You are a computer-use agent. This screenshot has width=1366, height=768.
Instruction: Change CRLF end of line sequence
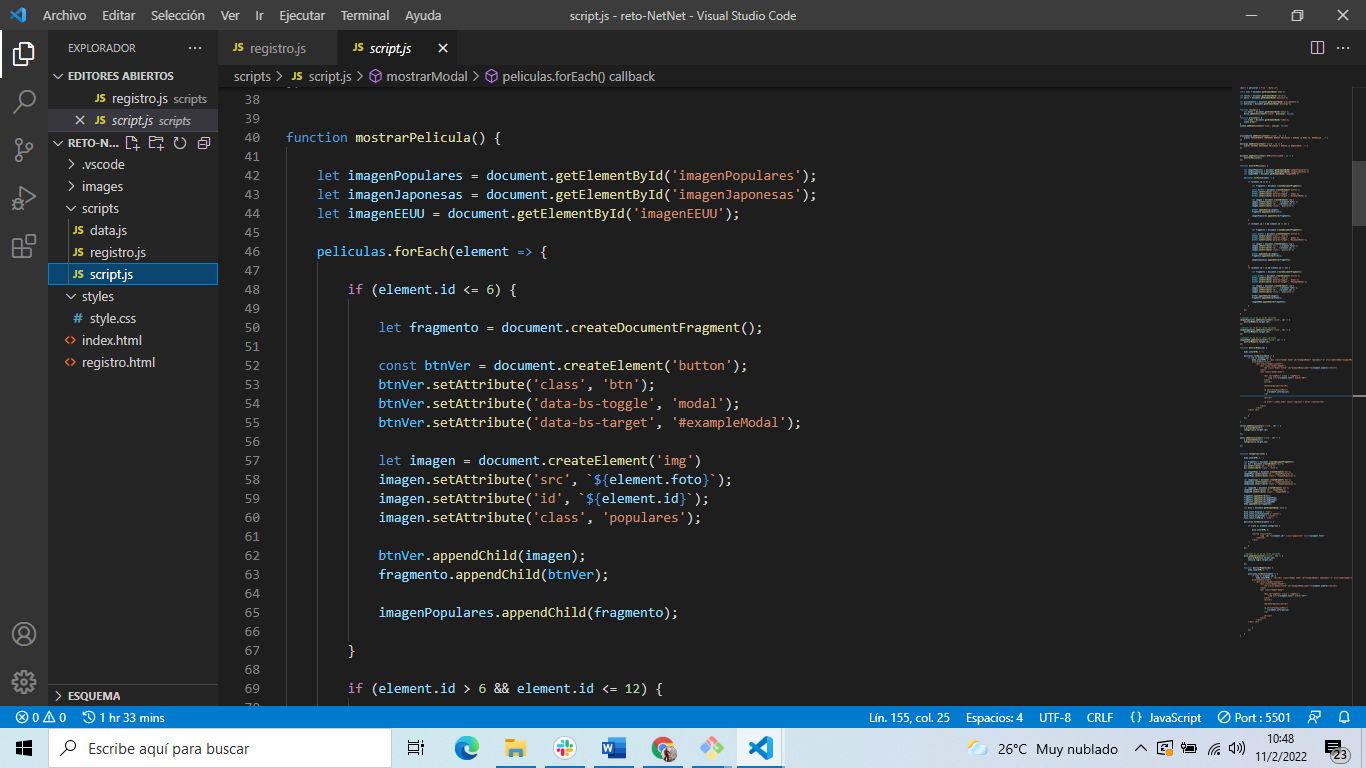tap(1100, 718)
